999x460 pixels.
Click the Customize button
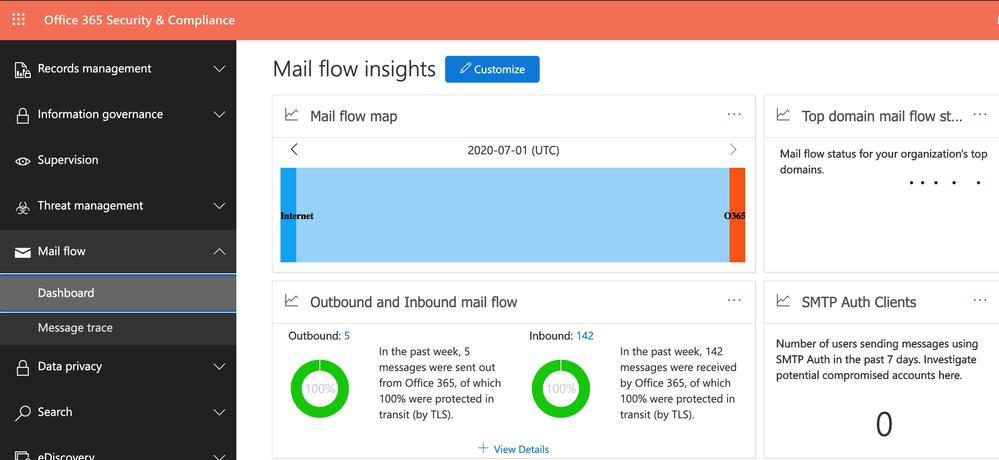coord(492,69)
